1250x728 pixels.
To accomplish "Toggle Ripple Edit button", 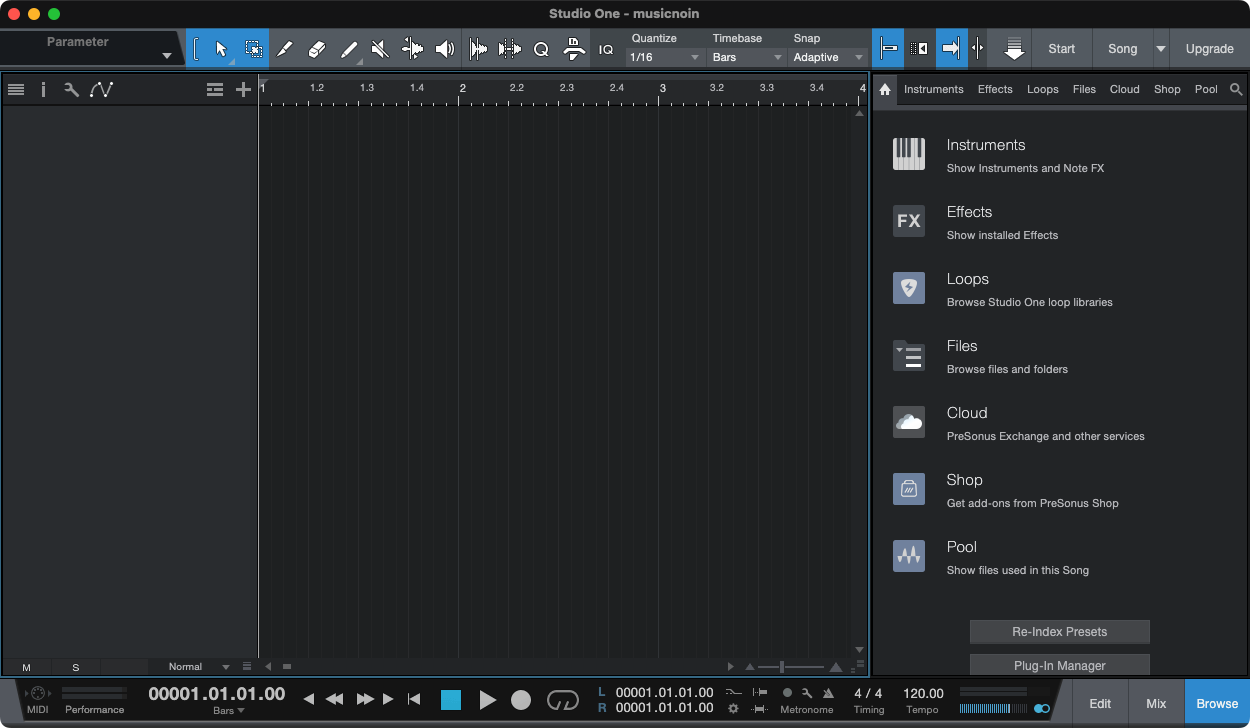I will click(x=920, y=48).
